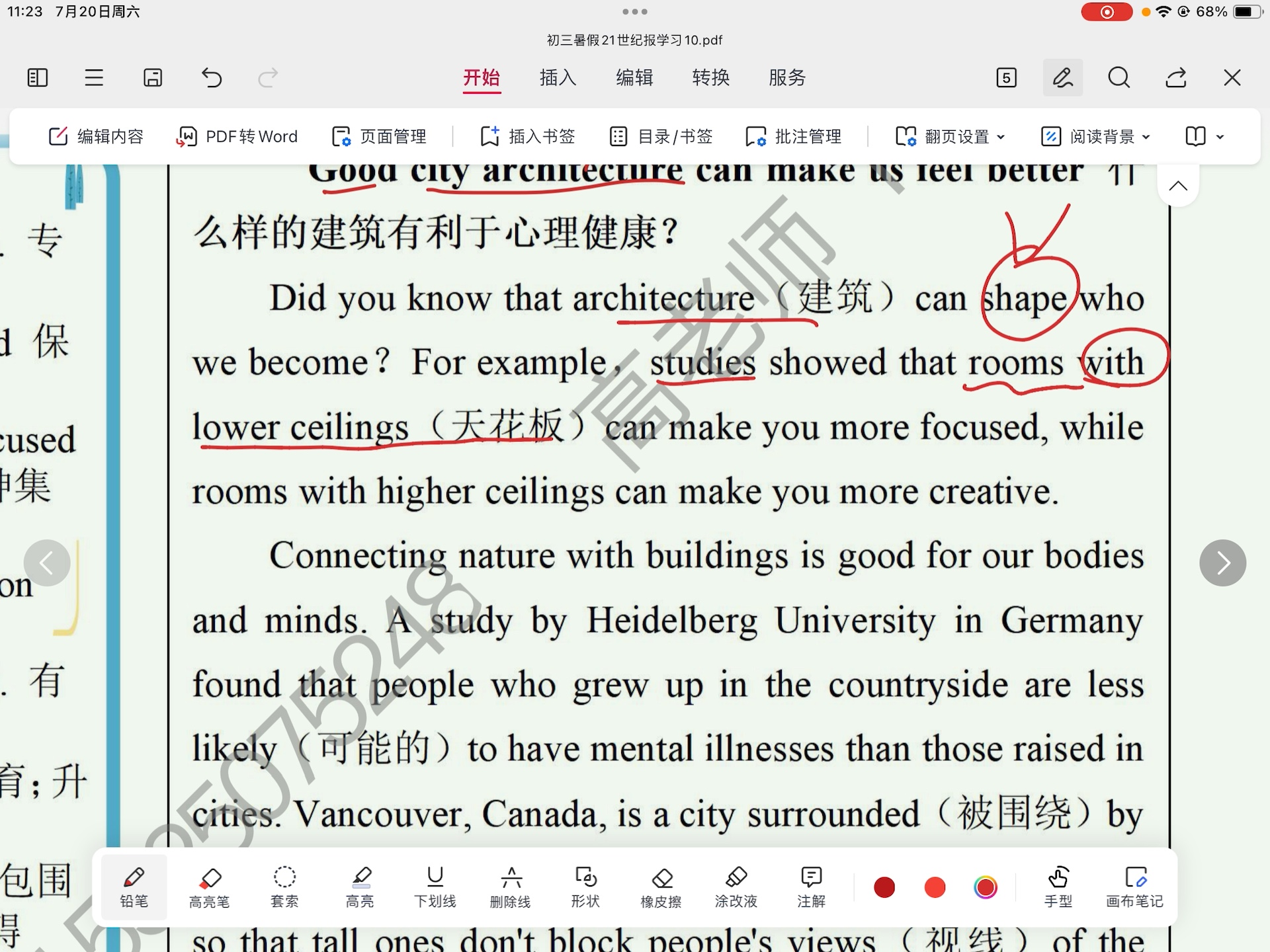The width and height of the screenshot is (1270, 952).
Task: Pick the bright red color swatch
Action: pos(935,887)
